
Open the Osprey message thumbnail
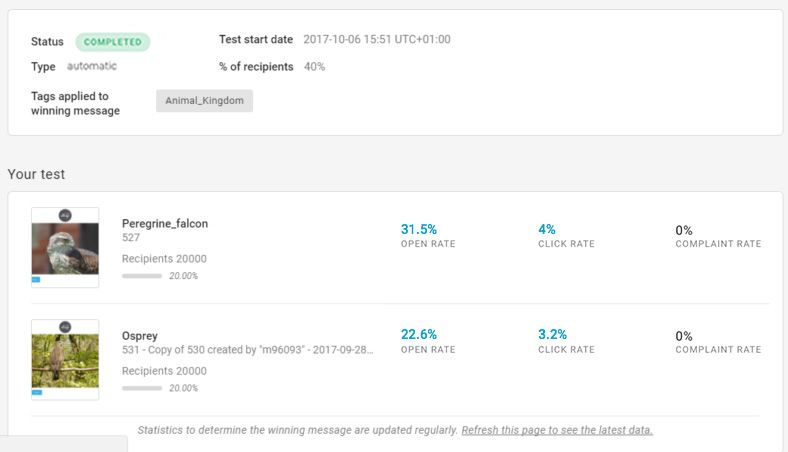click(65, 359)
